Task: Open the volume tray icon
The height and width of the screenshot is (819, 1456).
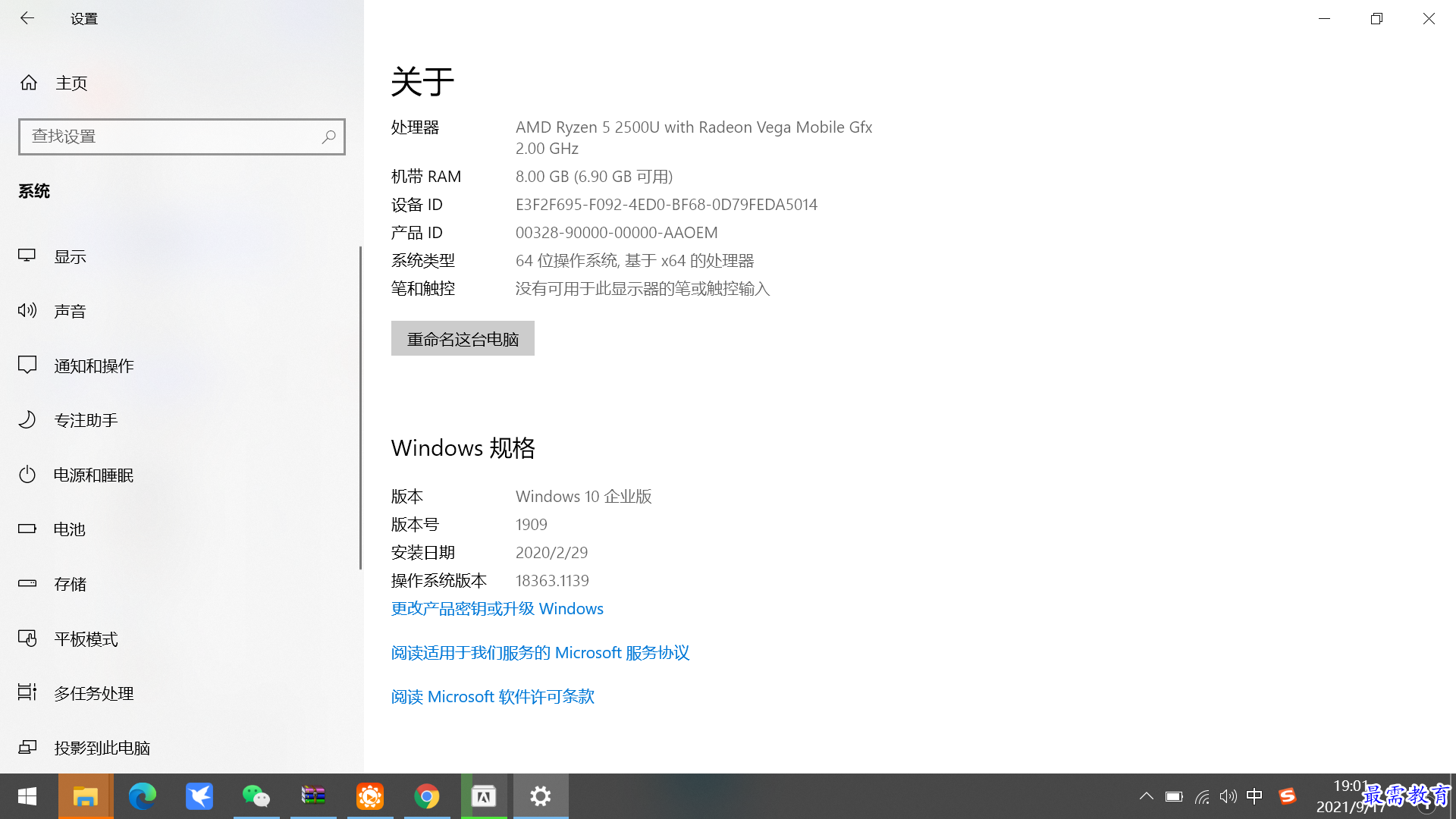Action: pyautogui.click(x=1228, y=796)
